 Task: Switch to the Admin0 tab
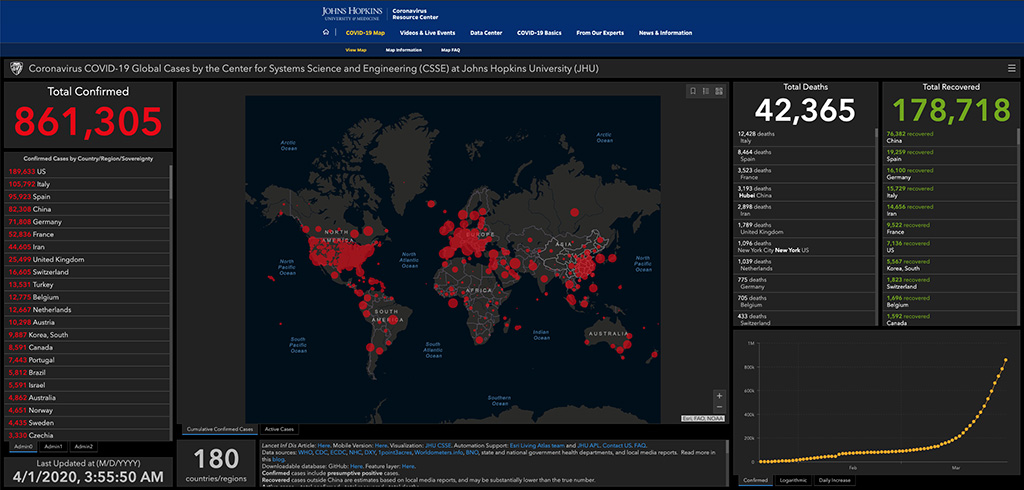(x=23, y=446)
